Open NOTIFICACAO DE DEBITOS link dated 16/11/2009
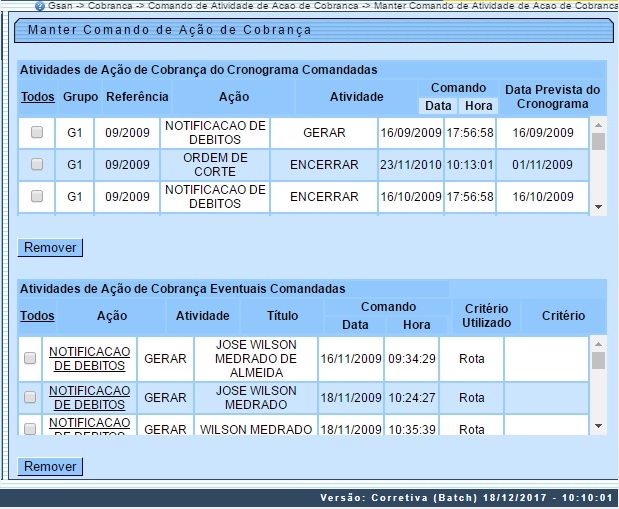Image resolution: width=619 pixels, height=509 pixels. 89,358
